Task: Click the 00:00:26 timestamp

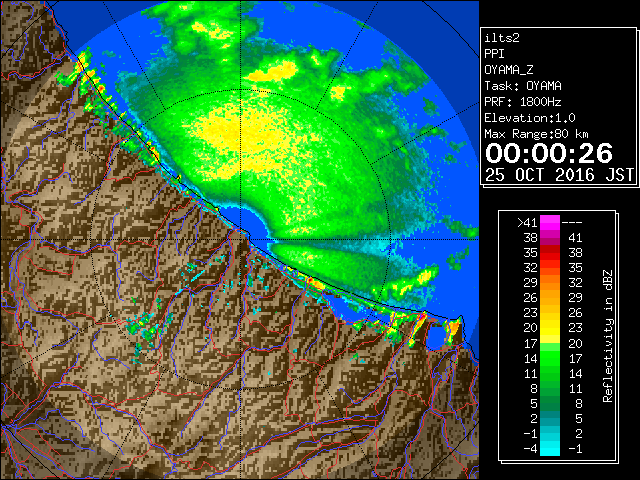Action: pyautogui.click(x=549, y=153)
